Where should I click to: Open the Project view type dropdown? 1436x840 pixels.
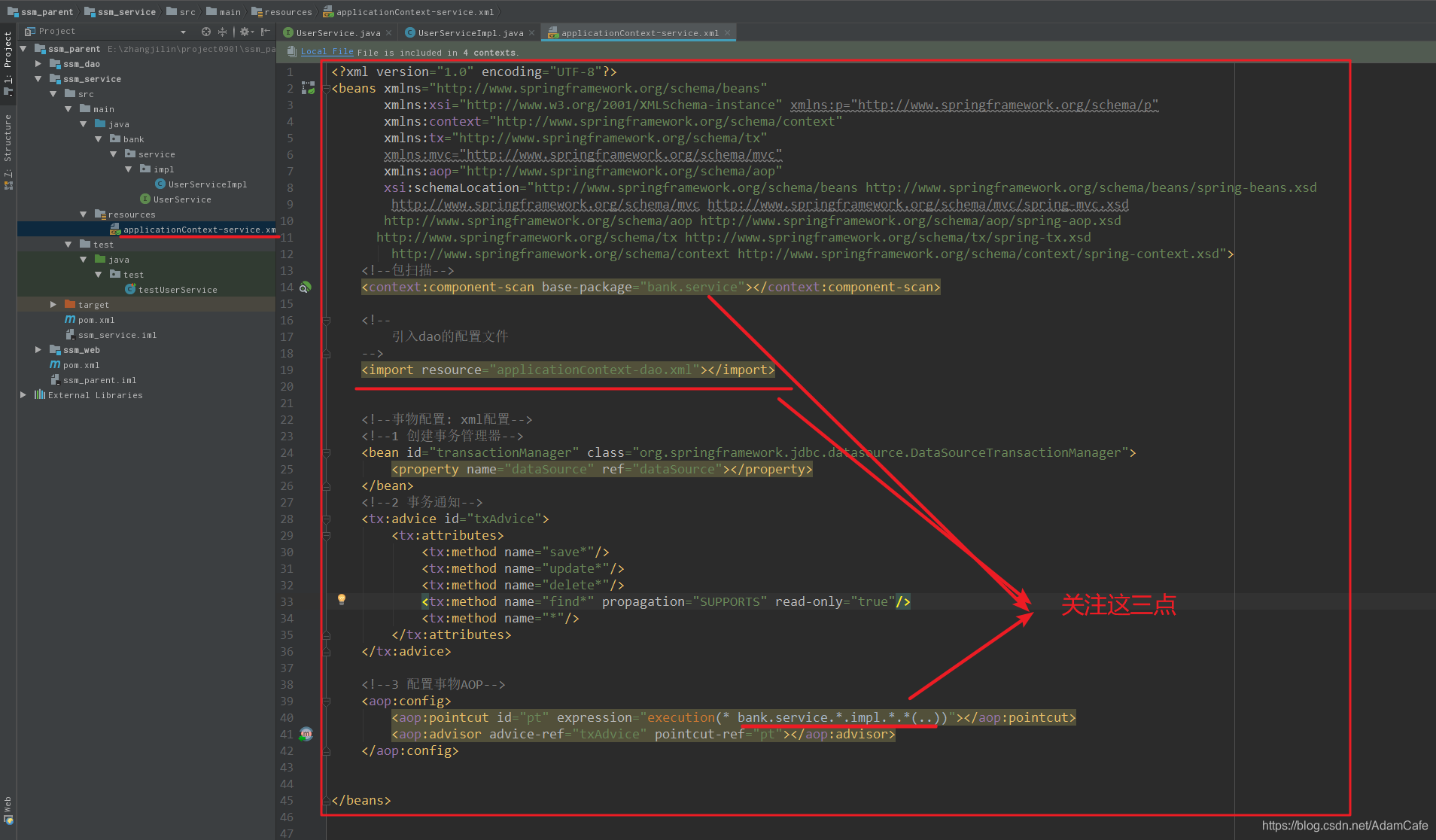[x=183, y=32]
